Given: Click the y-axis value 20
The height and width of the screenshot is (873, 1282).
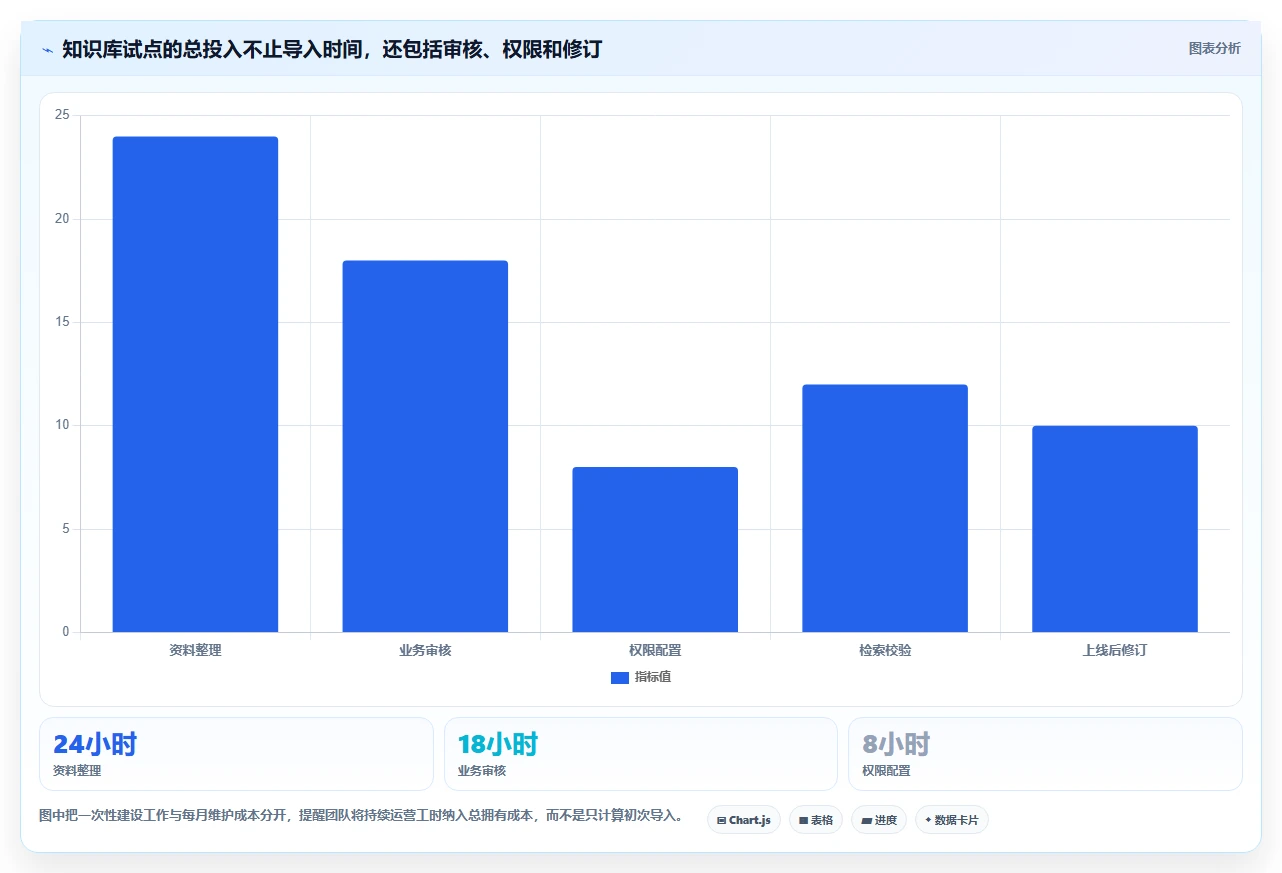Looking at the screenshot, I should (63, 219).
